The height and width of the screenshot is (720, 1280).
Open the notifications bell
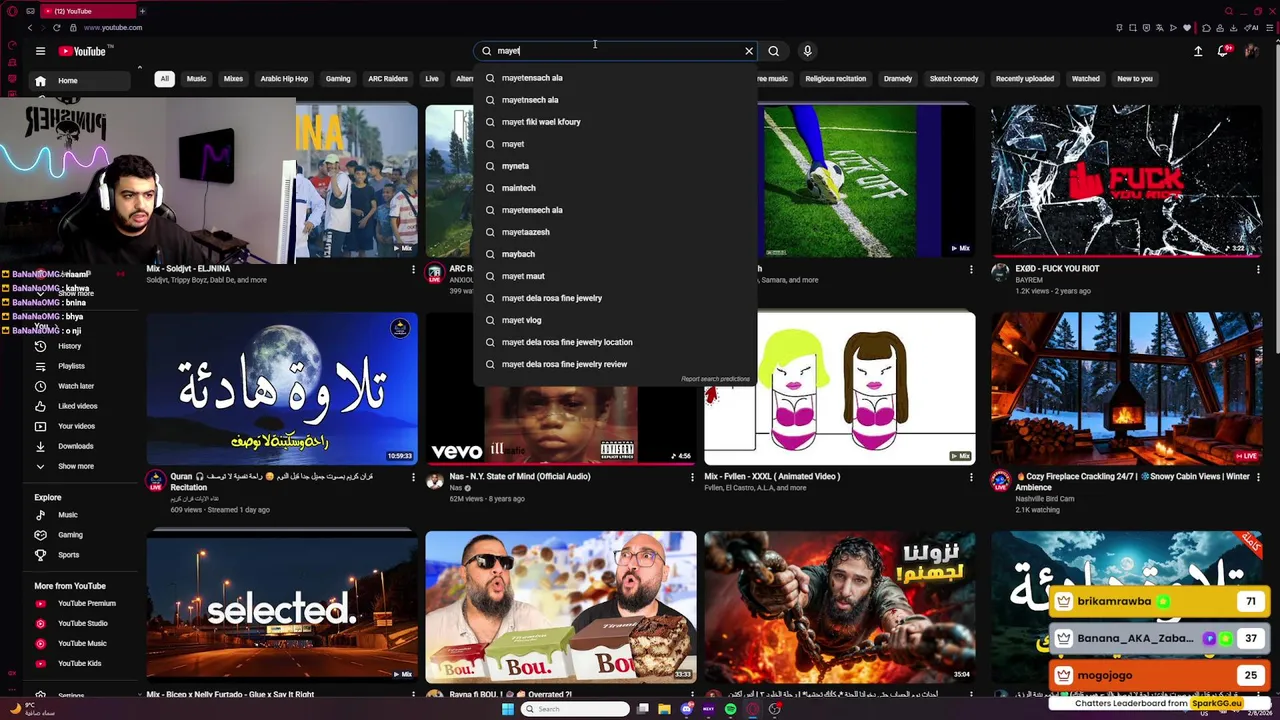1223,51
